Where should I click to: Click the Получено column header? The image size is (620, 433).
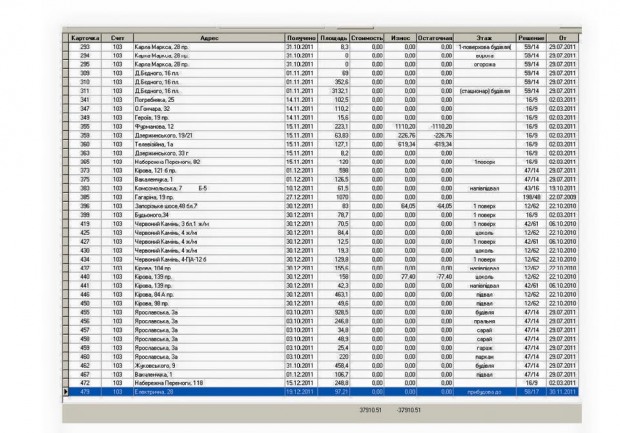pyautogui.click(x=301, y=36)
